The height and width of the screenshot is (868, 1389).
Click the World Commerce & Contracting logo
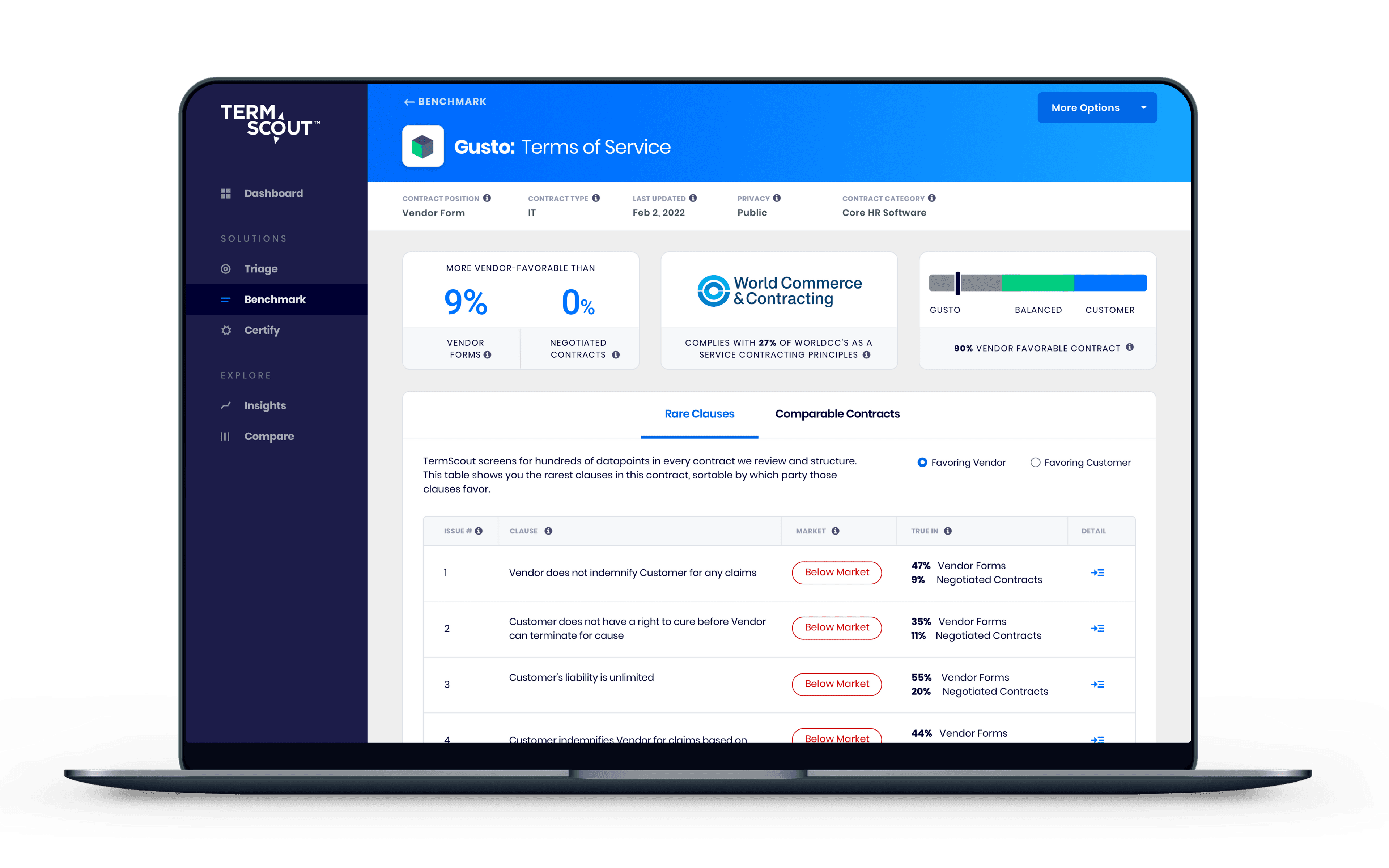click(x=779, y=291)
